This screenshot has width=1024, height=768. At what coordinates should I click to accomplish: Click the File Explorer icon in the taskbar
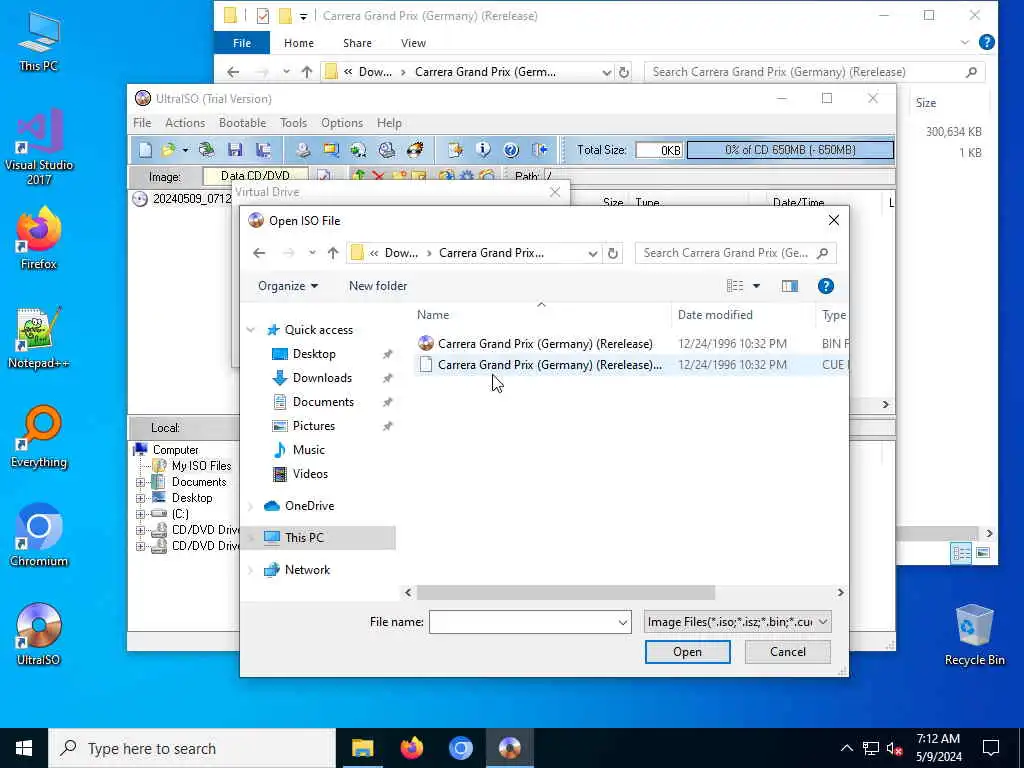362,748
